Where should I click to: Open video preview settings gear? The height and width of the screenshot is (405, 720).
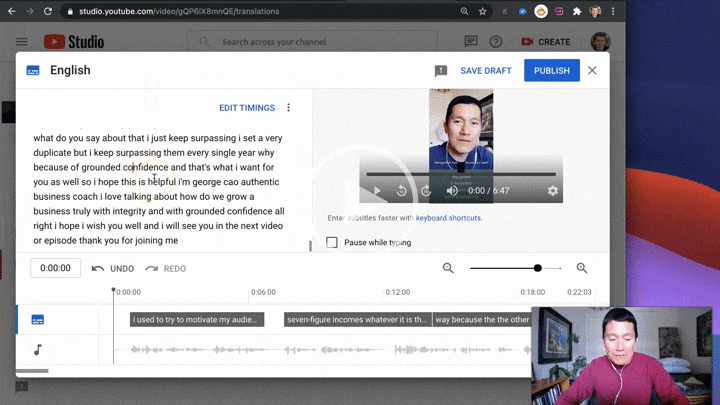pyautogui.click(x=553, y=191)
